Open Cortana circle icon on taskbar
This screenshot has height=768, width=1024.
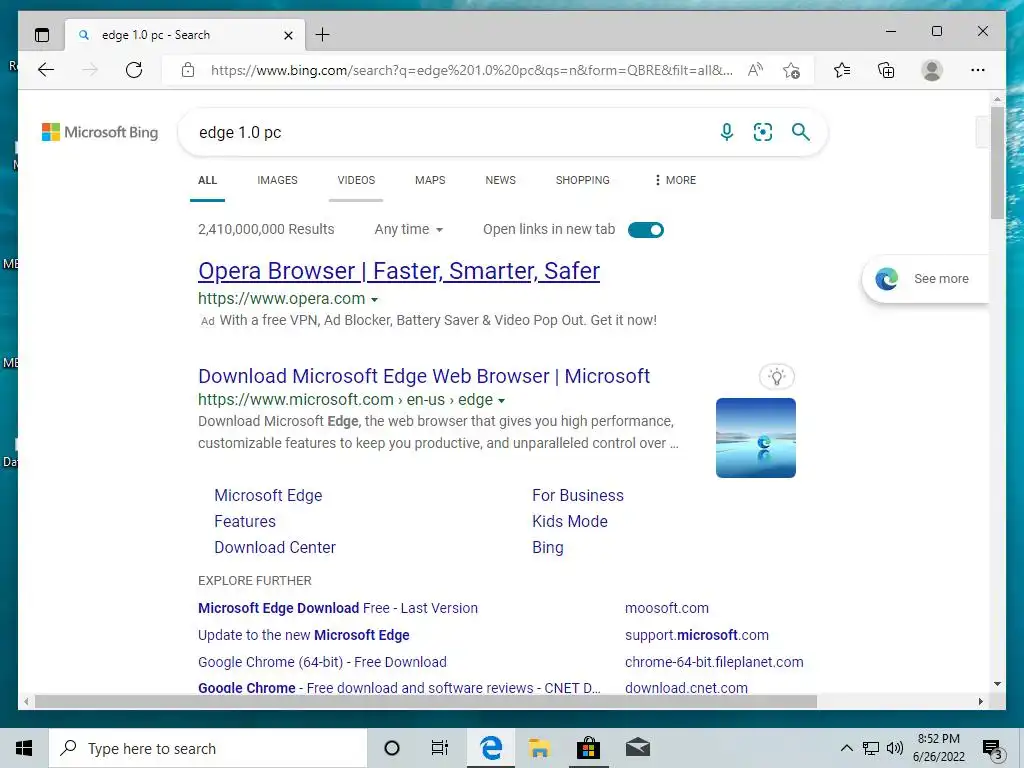coord(392,748)
